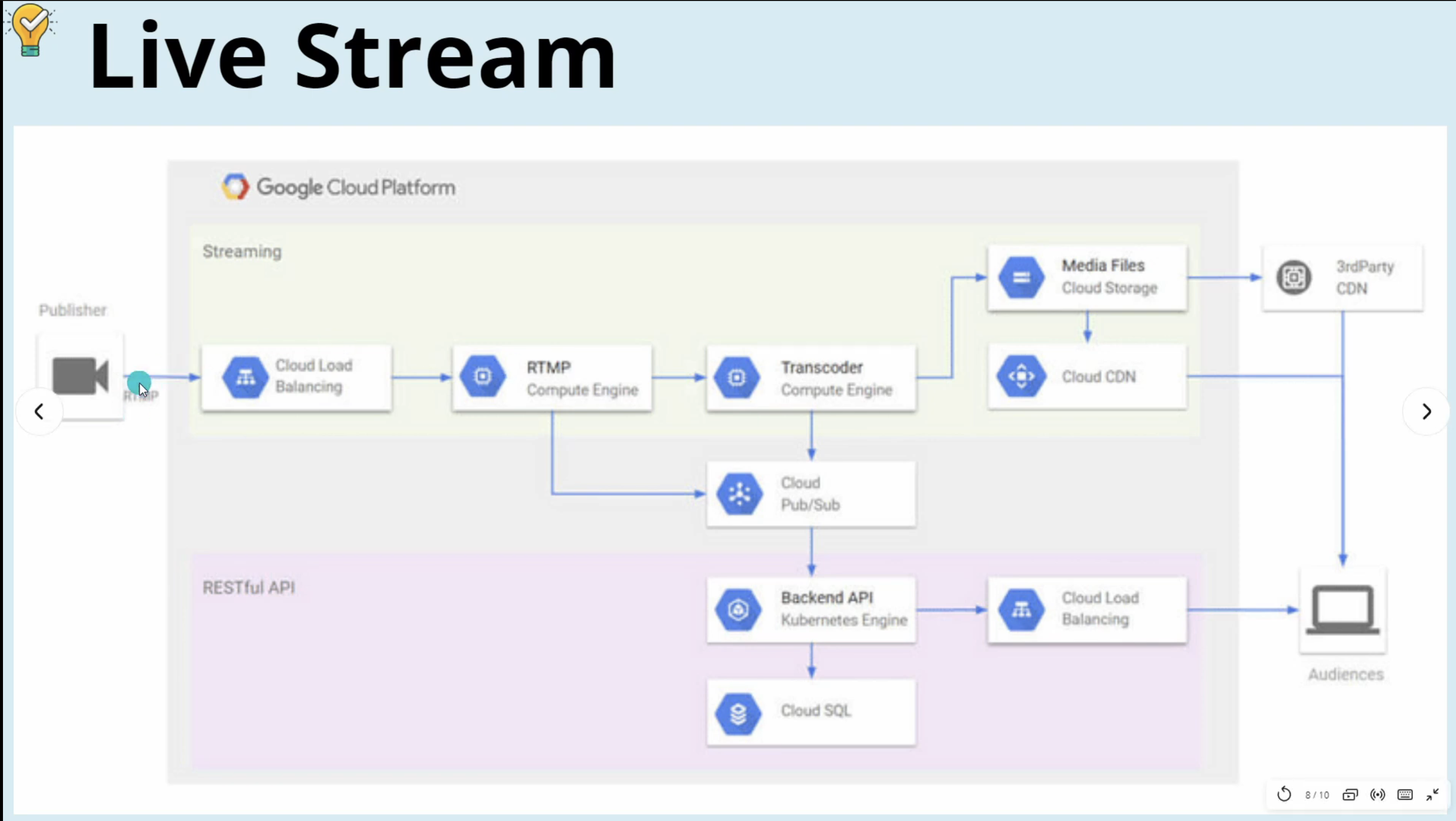Click the Publisher video camera icon
The width and height of the screenshot is (1456, 821).
tap(80, 376)
